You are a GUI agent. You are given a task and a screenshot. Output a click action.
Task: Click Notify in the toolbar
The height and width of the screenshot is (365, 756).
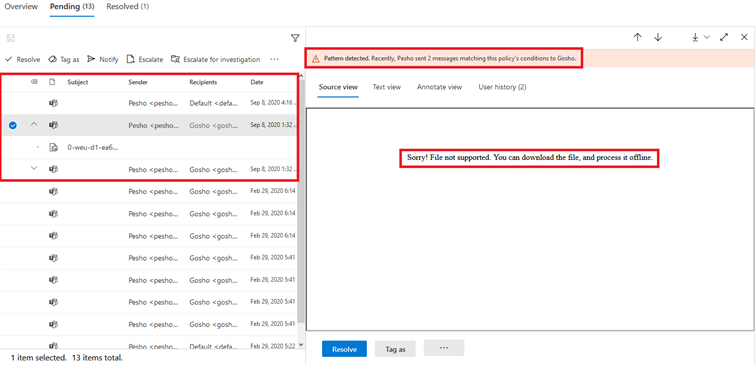(x=103, y=59)
